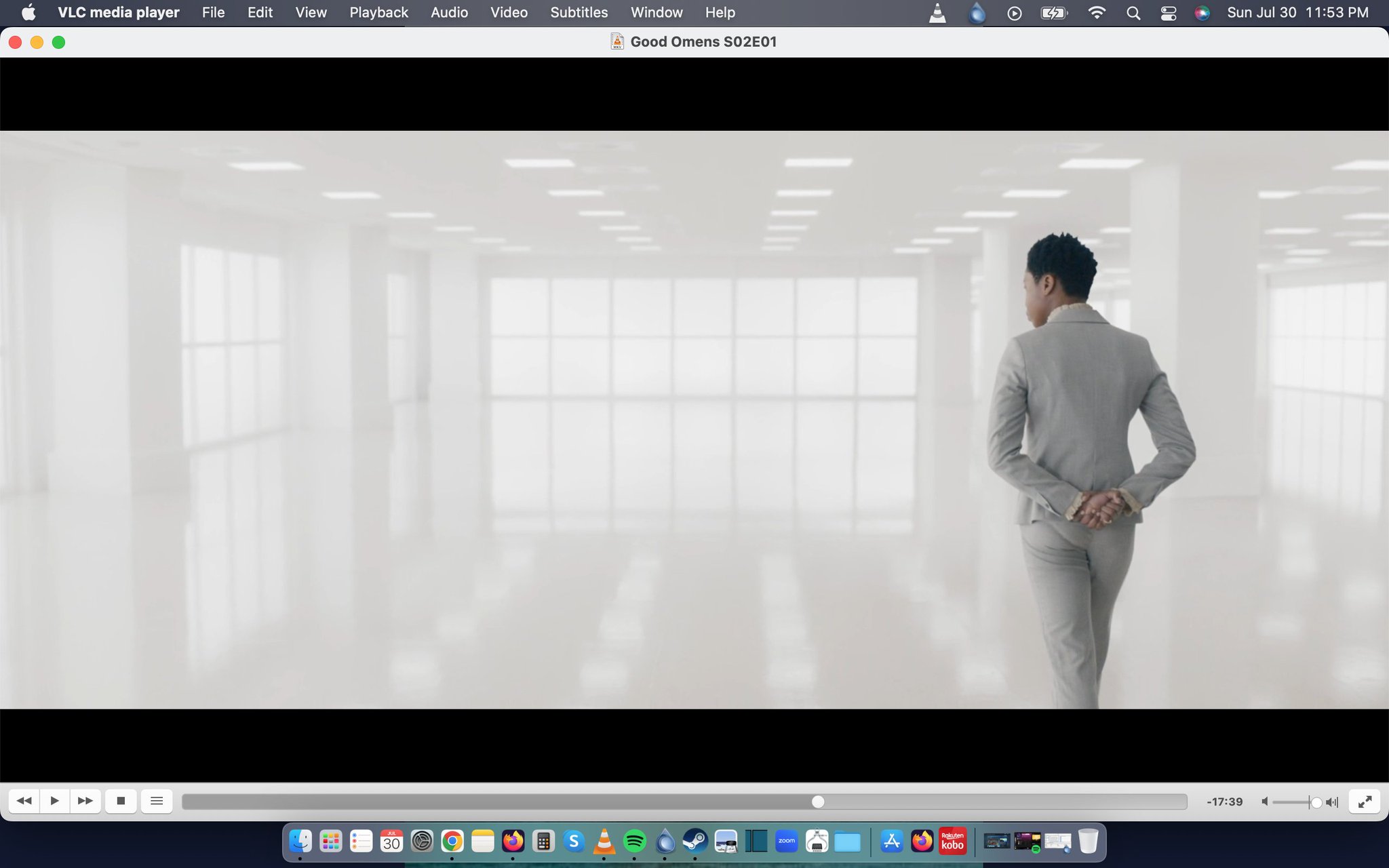Open the blue droplet app in the Dock
The height and width of the screenshot is (868, 1389).
(x=665, y=842)
